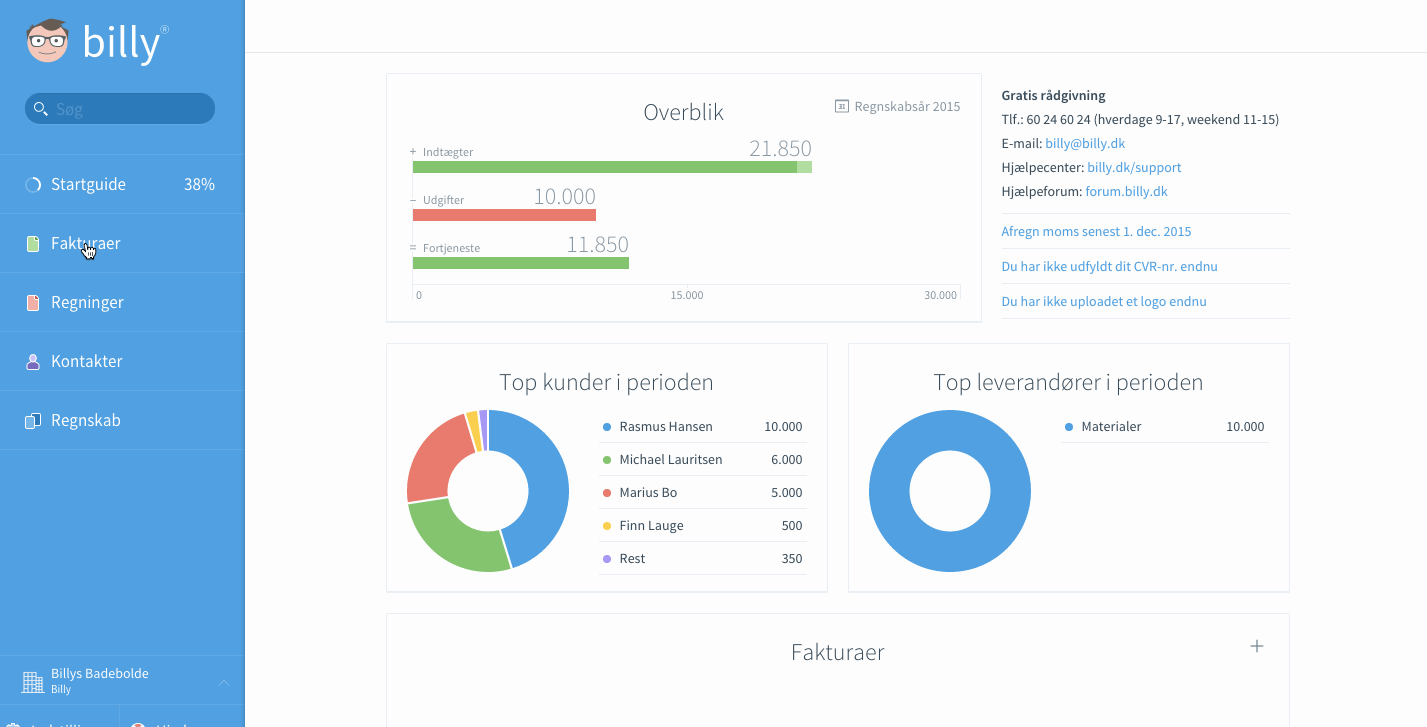
Task: Open the Regnskabsår 2015 period picker
Action: tap(897, 106)
